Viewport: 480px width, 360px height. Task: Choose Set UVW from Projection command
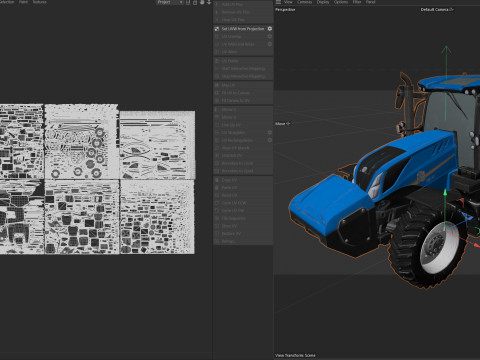243,29
